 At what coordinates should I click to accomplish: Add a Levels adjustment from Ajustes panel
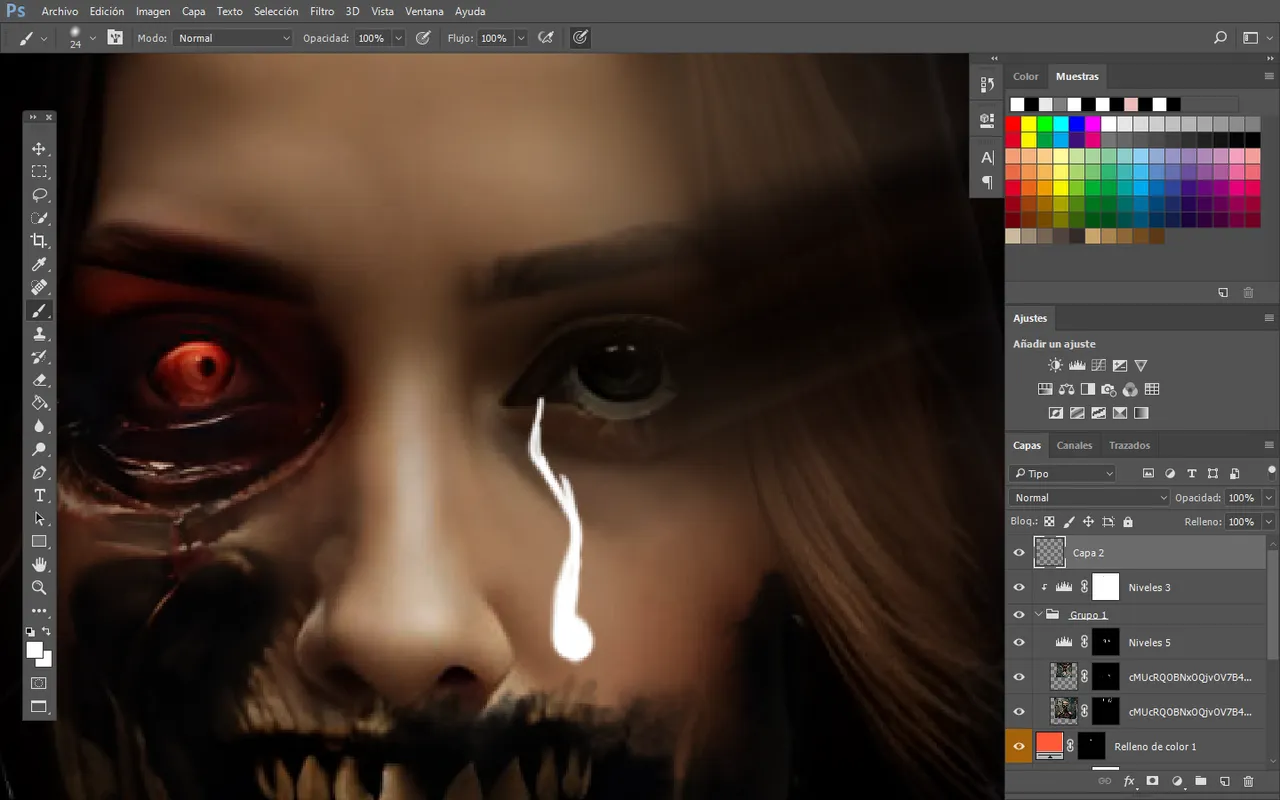1077,366
